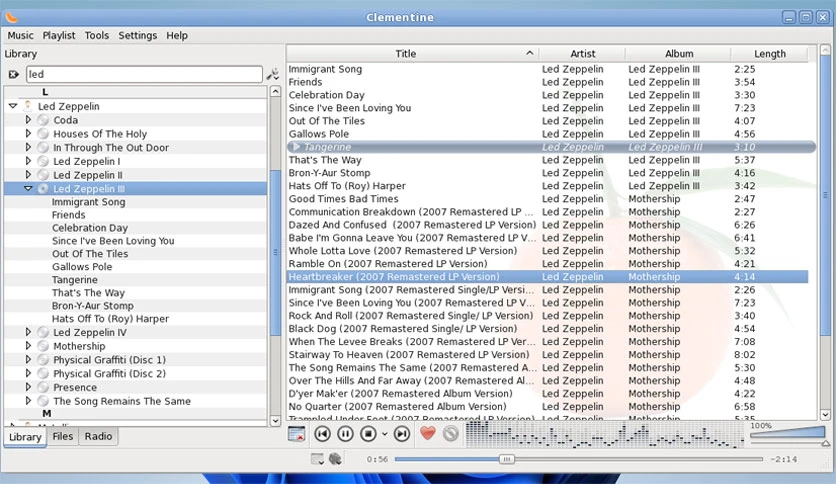Viewport: 836px width, 484px height.
Task: Open the Music menu
Action: (x=20, y=35)
